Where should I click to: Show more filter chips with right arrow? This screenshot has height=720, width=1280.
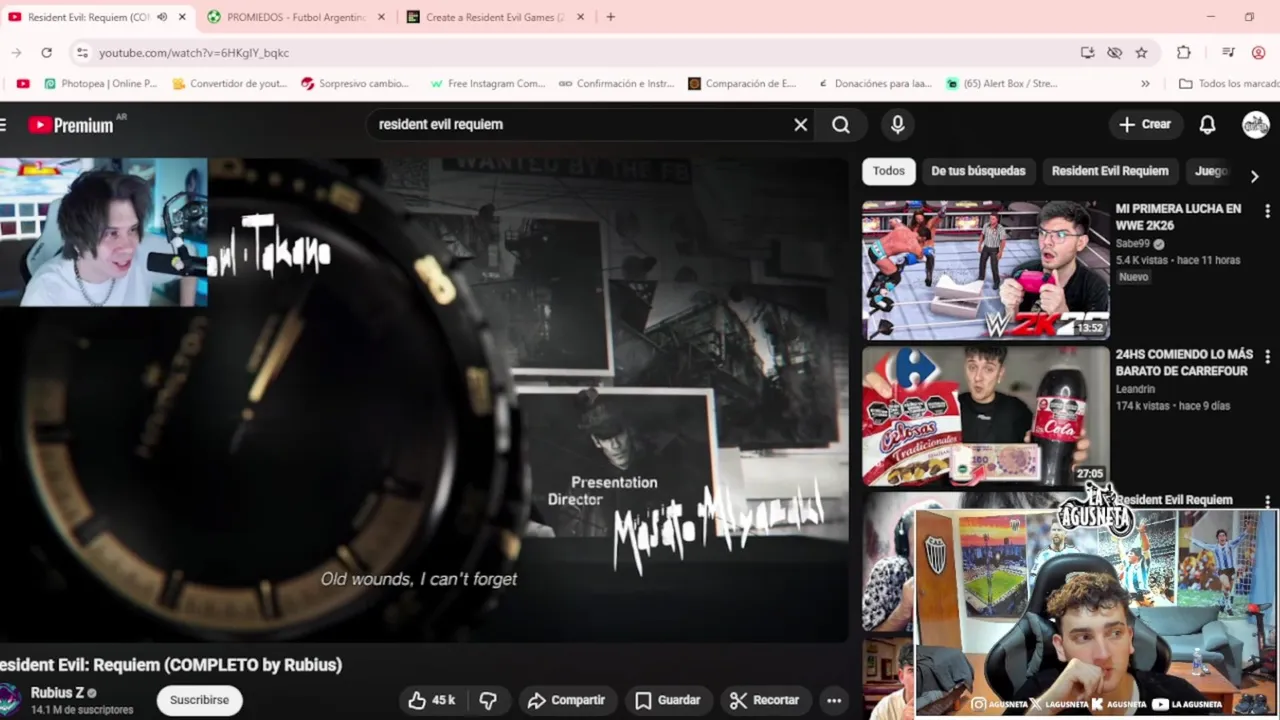(1254, 176)
